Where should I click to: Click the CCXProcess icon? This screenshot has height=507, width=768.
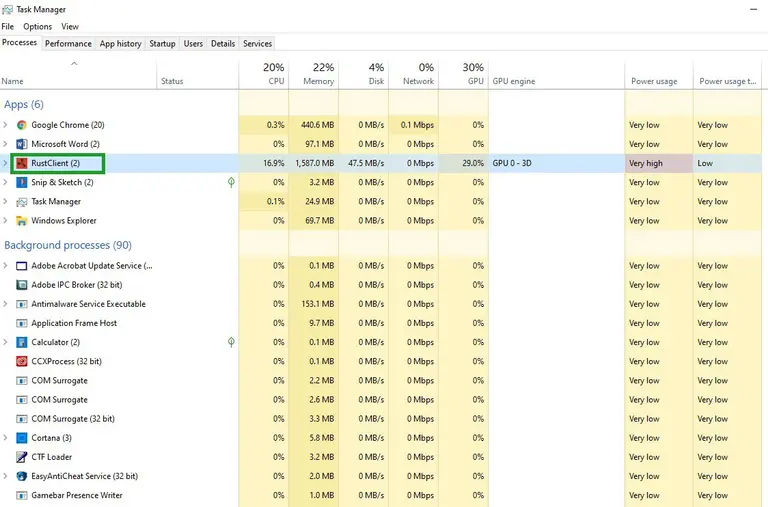click(22, 361)
